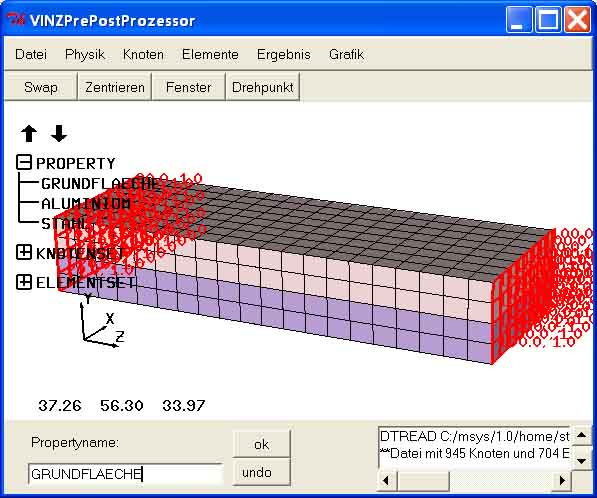Click the down arrow icon above tree

pyautogui.click(x=59, y=134)
